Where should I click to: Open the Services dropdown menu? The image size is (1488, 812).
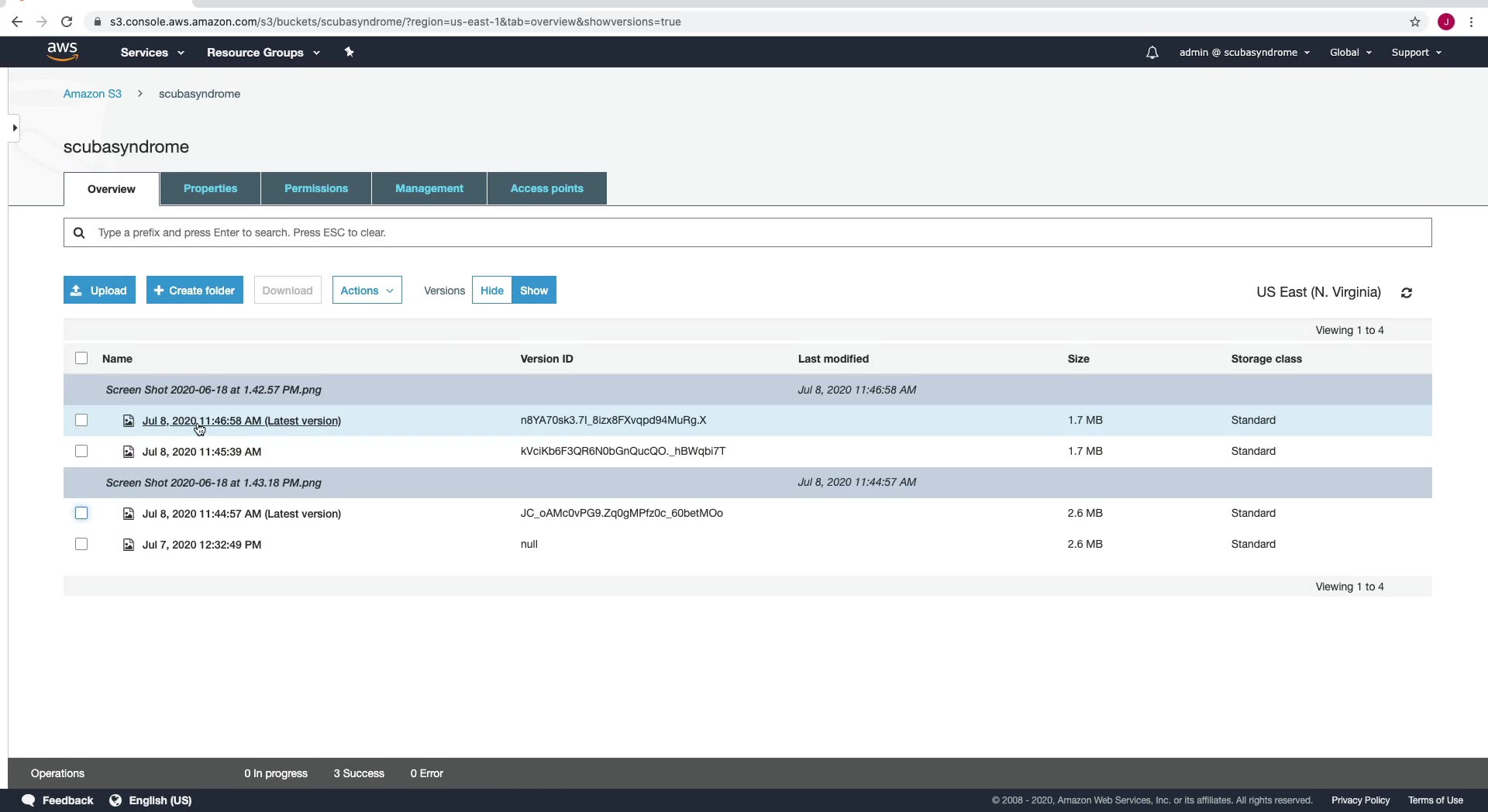pyautogui.click(x=152, y=53)
